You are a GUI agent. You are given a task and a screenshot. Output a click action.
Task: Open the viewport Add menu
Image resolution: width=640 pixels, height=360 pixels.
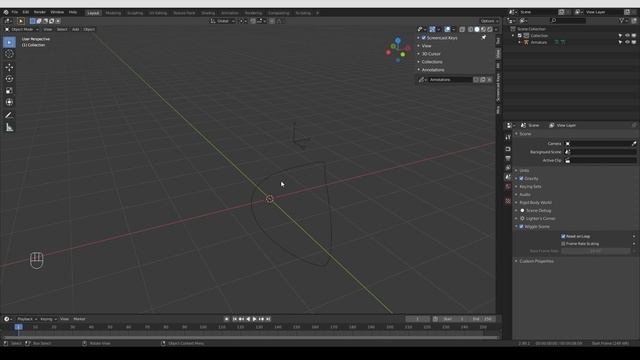tap(76, 29)
